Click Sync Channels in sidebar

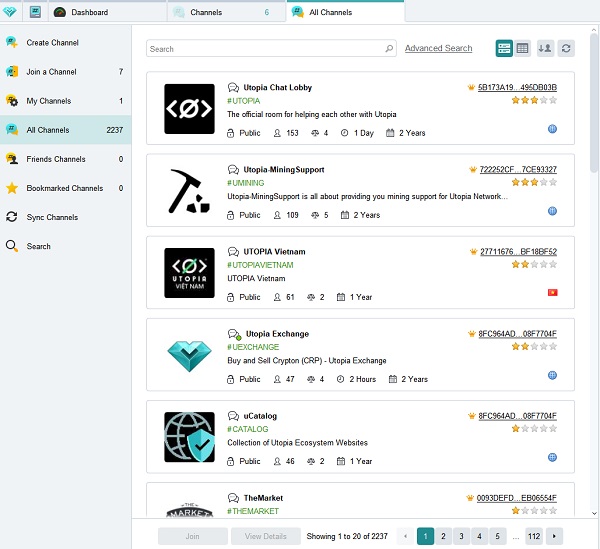[x=65, y=217]
